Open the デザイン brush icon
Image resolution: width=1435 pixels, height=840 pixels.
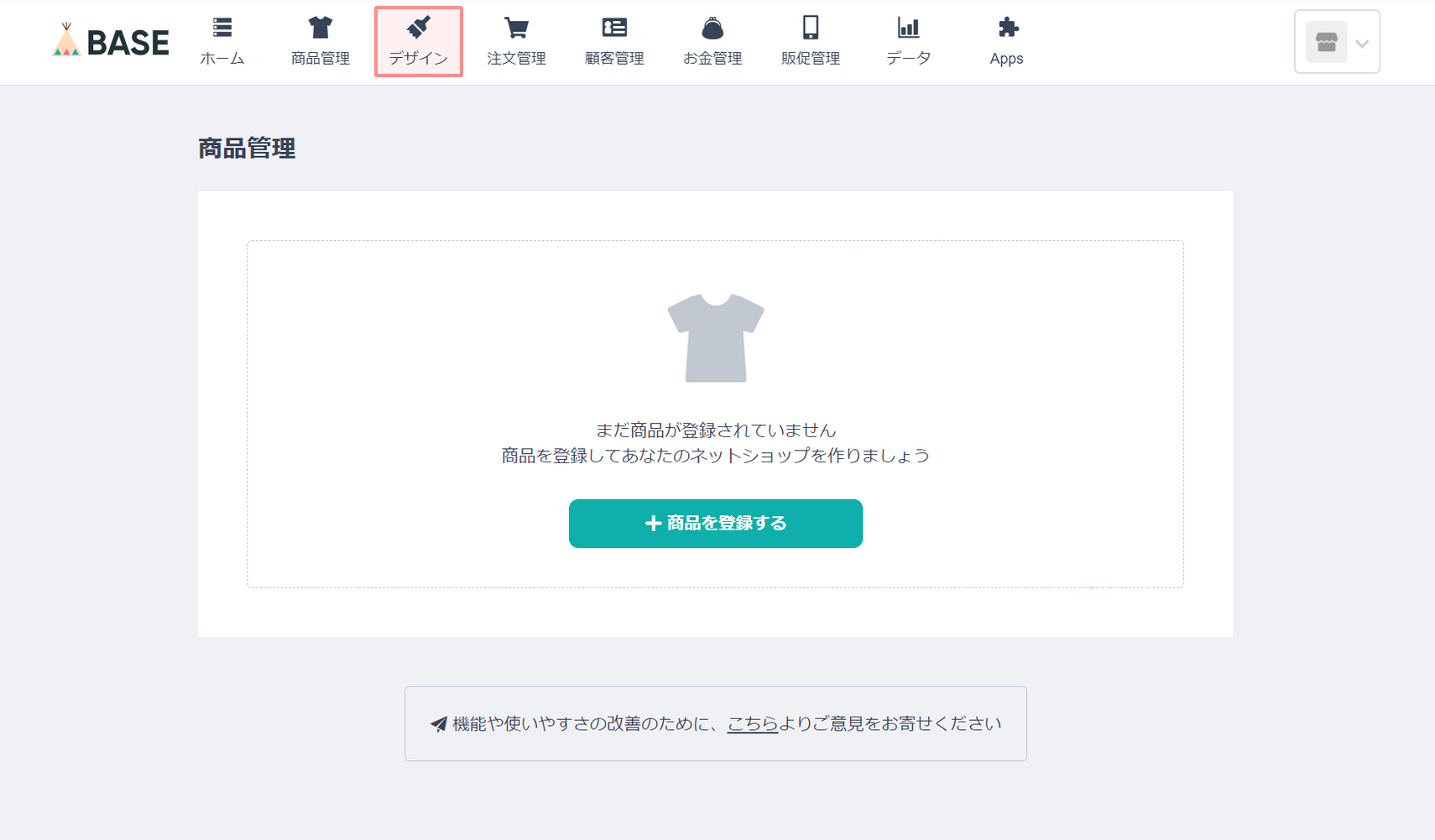[x=419, y=26]
